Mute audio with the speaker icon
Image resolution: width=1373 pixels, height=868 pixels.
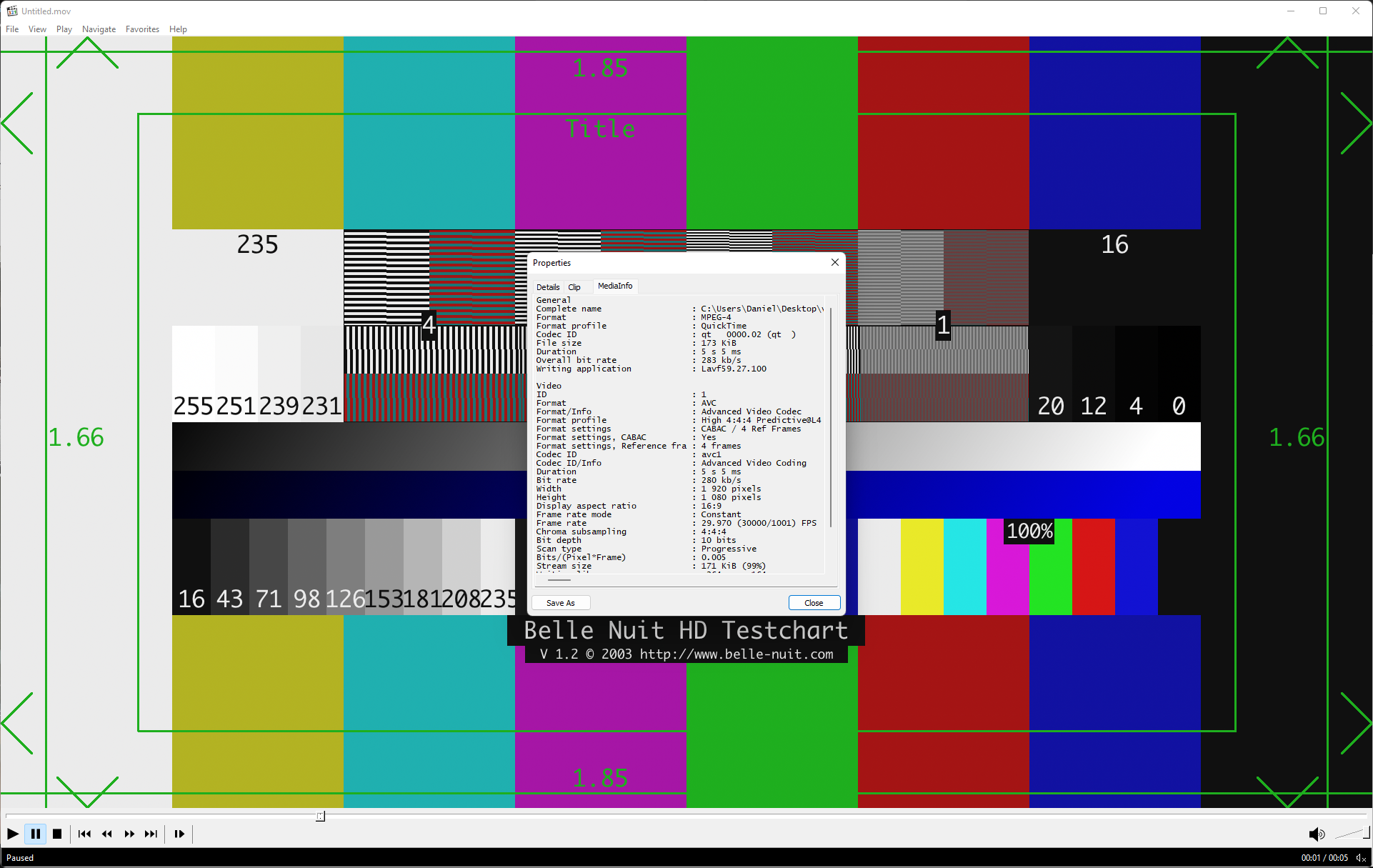(x=1316, y=834)
